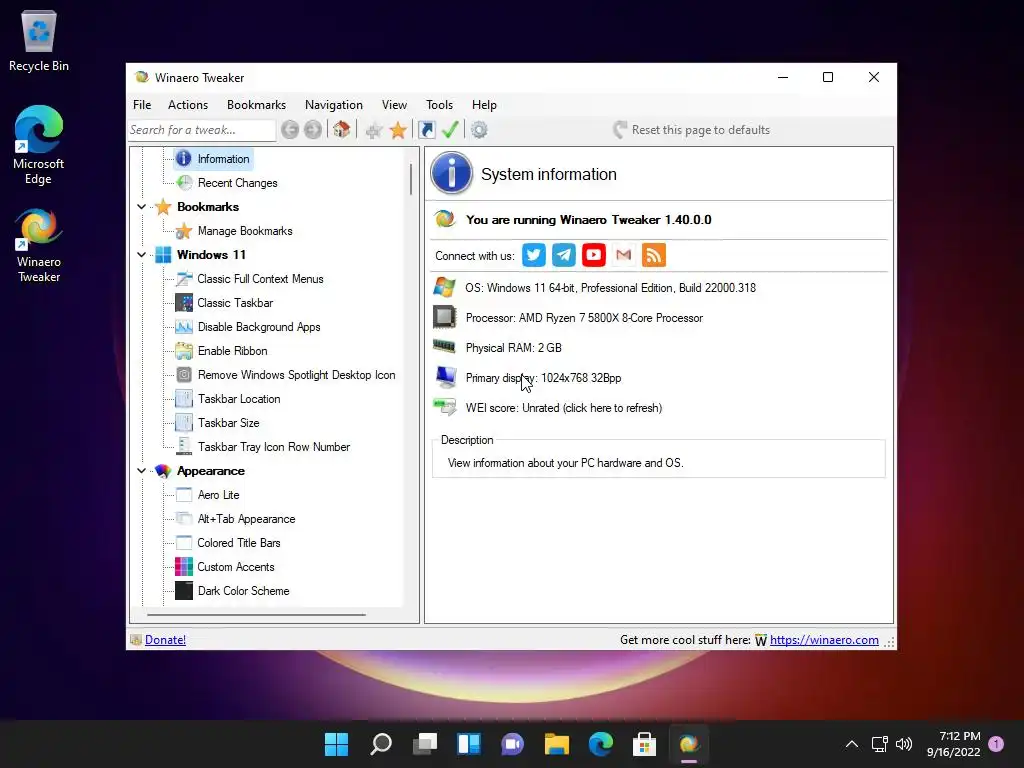Show hidden icons in the system tray

[852, 744]
